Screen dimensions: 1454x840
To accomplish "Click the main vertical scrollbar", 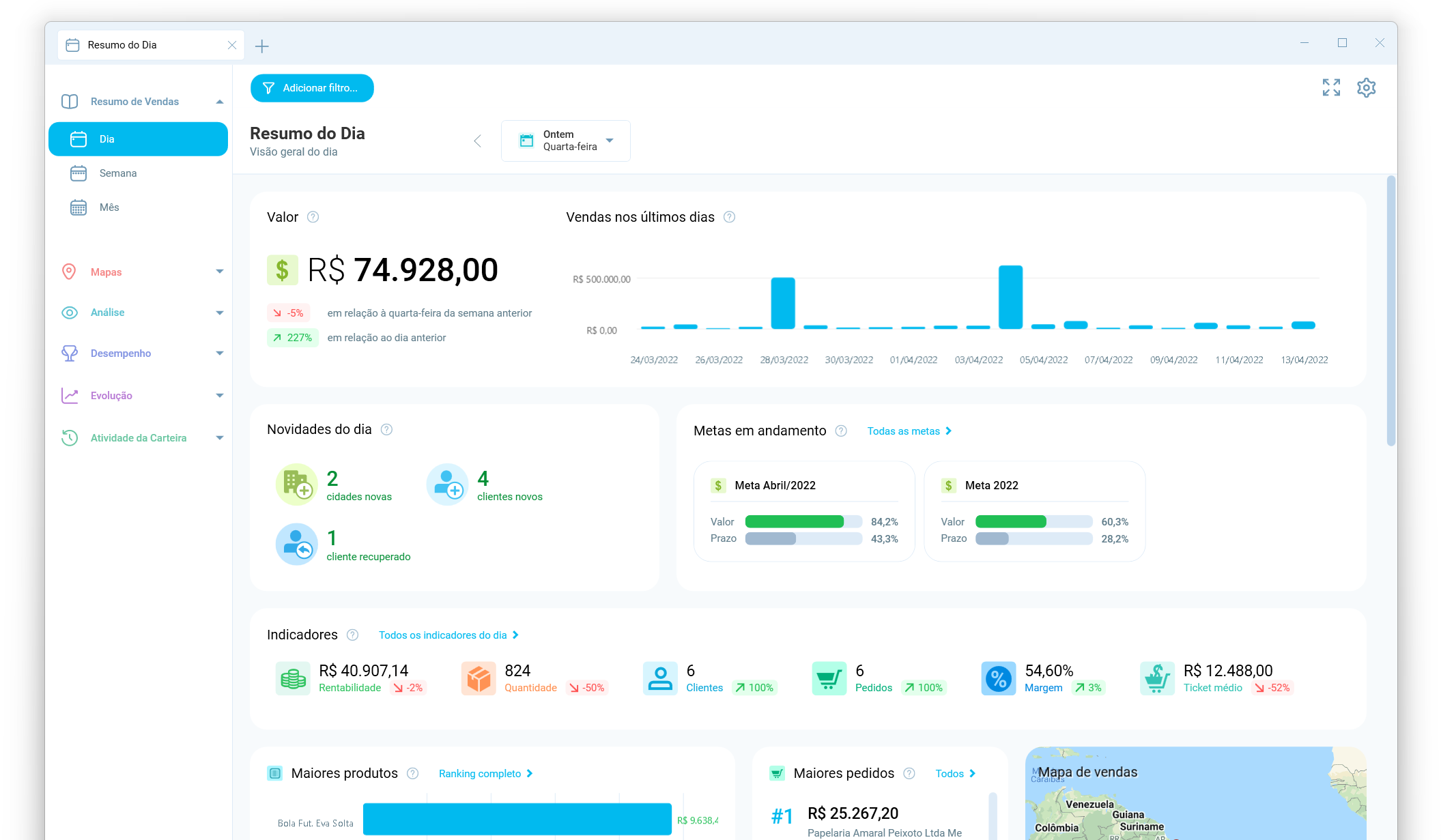I will [1391, 310].
